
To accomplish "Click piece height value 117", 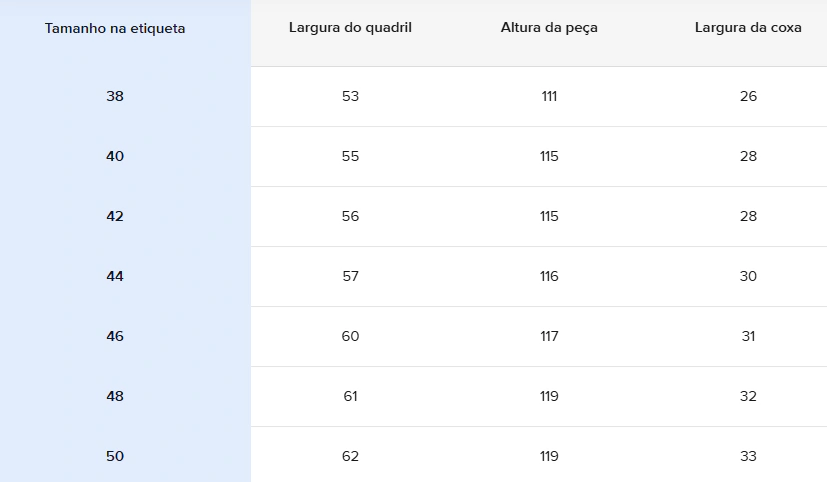I will pyautogui.click(x=549, y=336).
